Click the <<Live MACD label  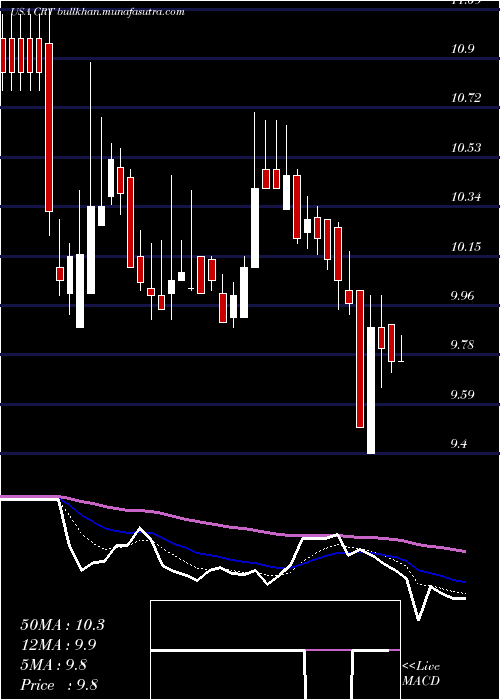[421, 673]
